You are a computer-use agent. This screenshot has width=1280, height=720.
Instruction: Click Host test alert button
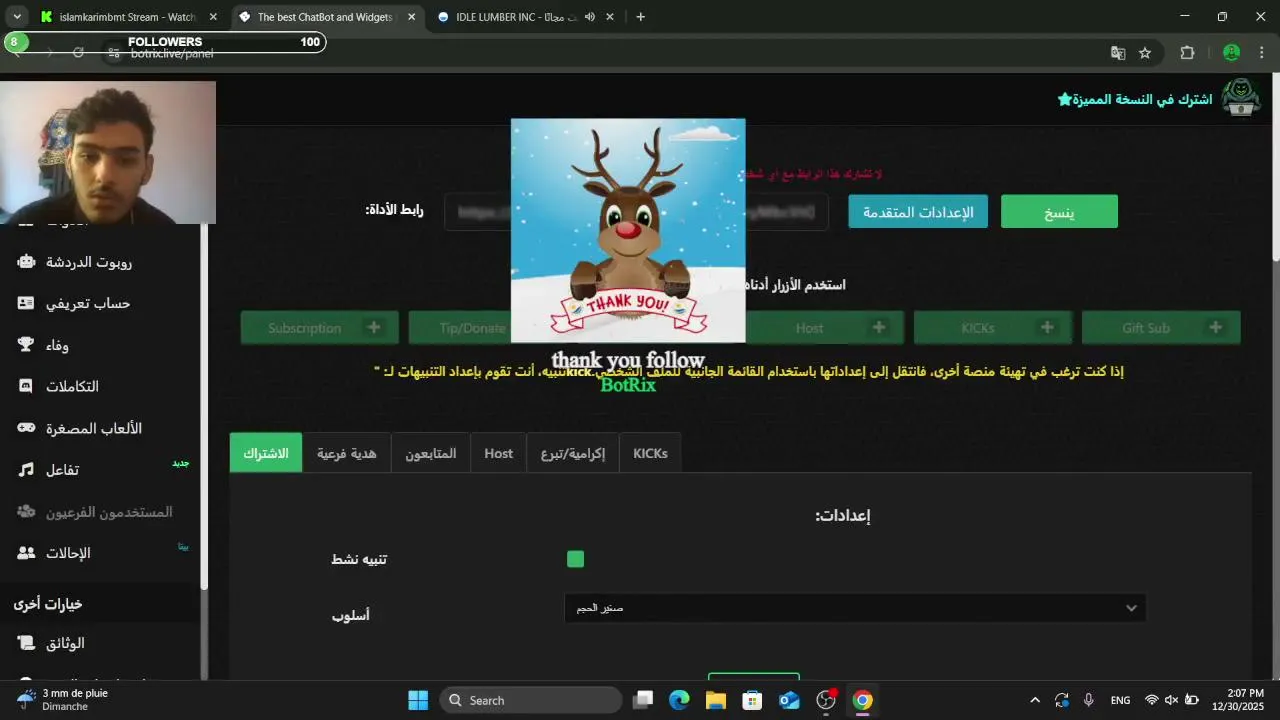[x=825, y=327]
